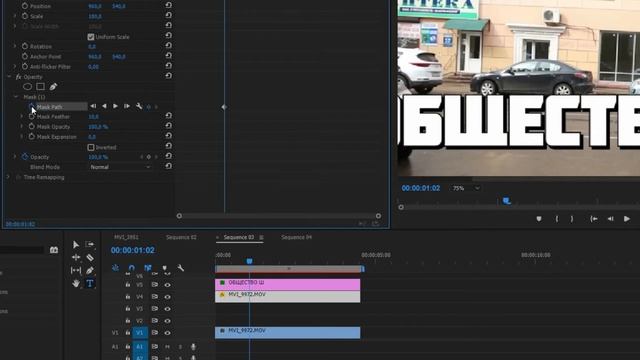Image resolution: width=640 pixels, height=360 pixels.
Task: Expand the Rotation property
Action: [x=15, y=47]
